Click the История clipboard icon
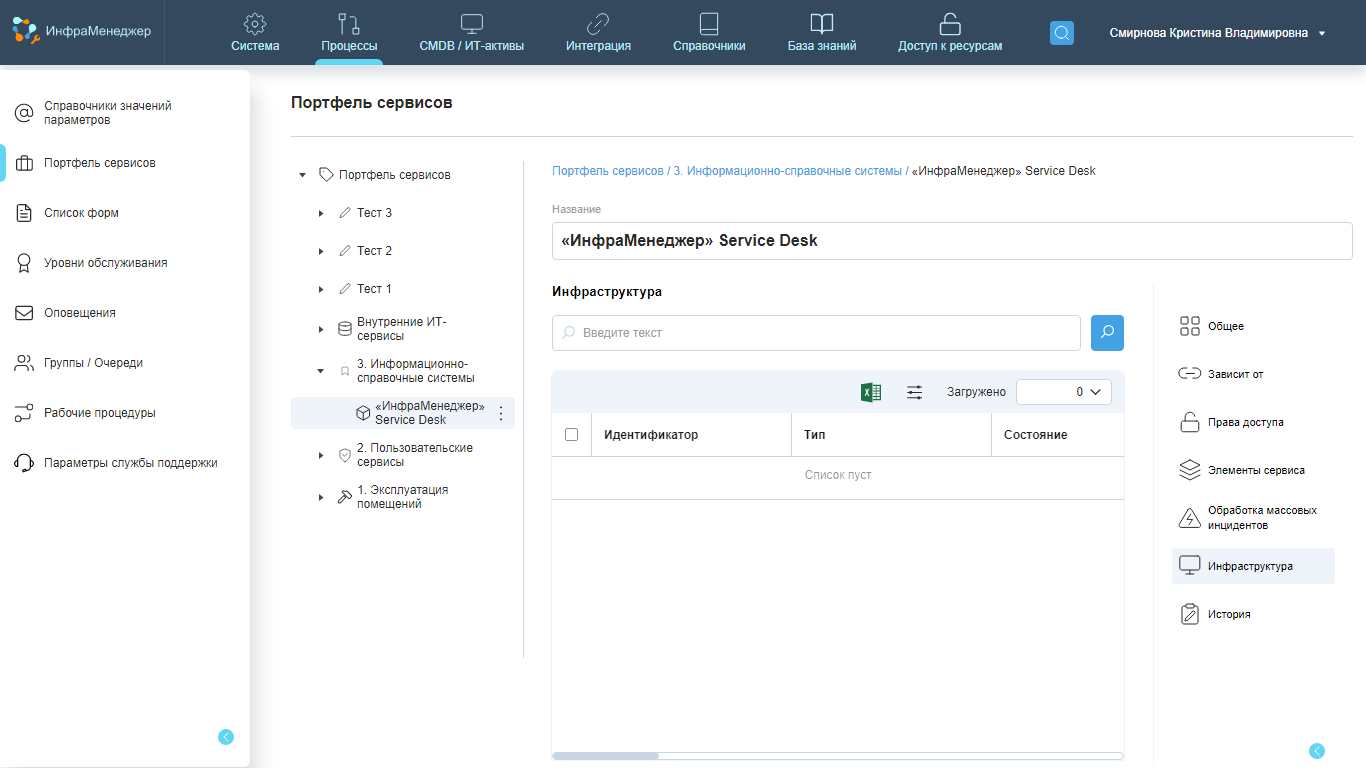1366x768 pixels. [1190, 614]
